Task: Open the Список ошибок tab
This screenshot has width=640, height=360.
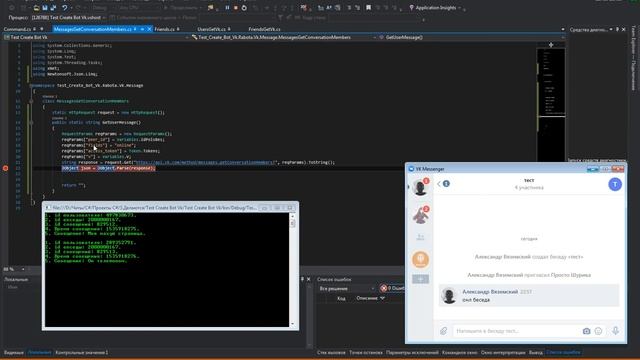Action: (x=563, y=352)
